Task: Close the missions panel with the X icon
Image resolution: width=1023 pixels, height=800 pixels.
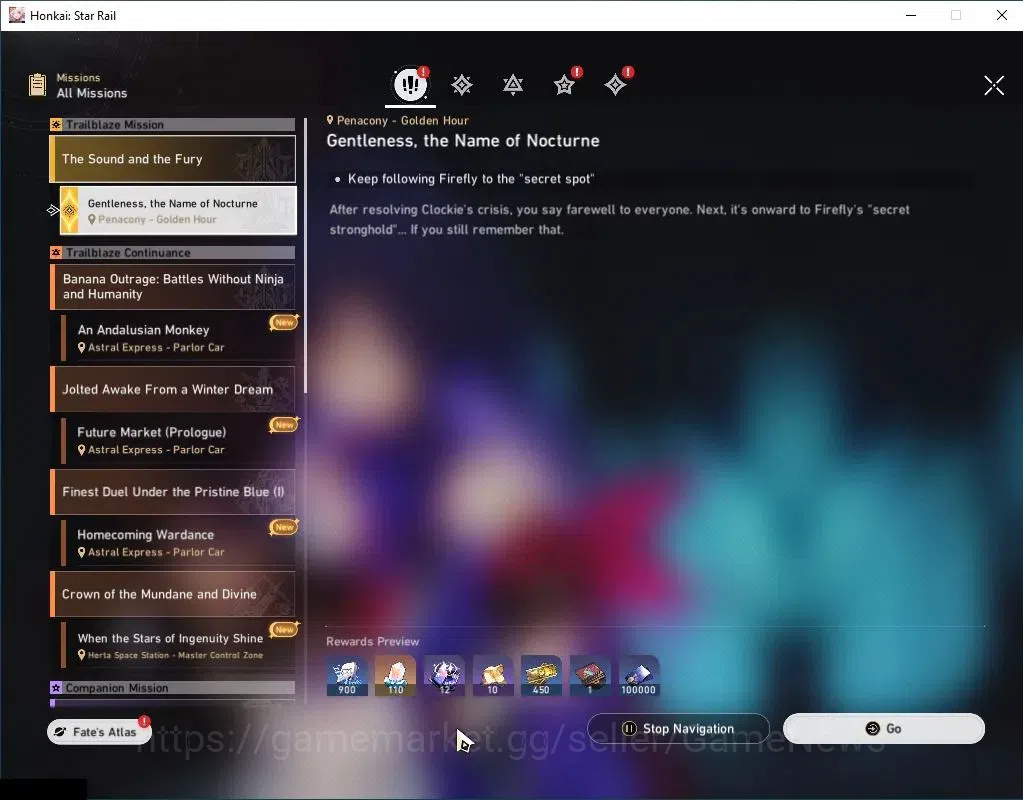Action: pos(994,85)
